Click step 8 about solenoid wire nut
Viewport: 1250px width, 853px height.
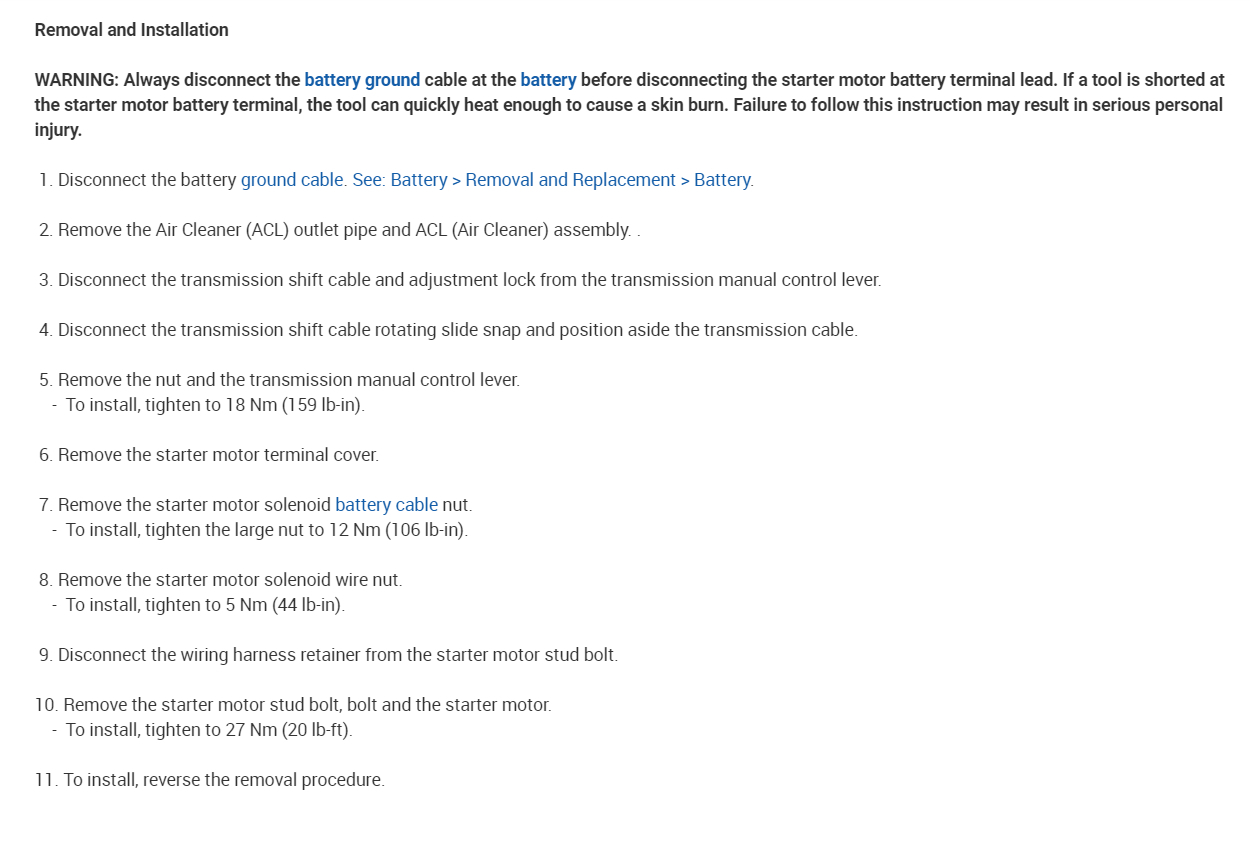point(230,580)
